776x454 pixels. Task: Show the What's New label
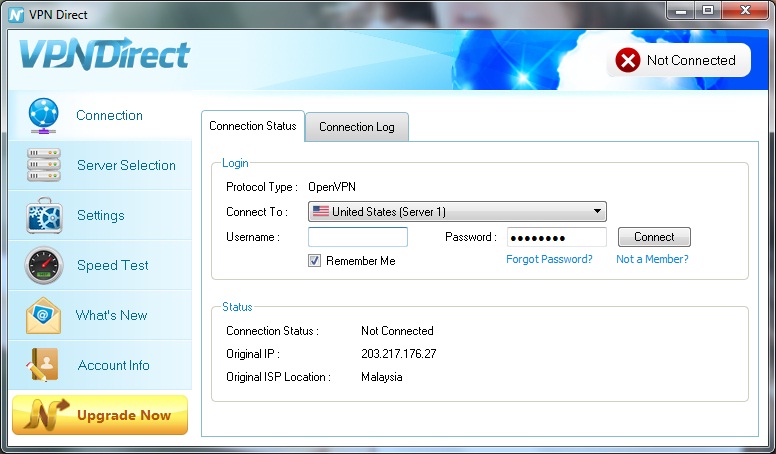coord(111,315)
